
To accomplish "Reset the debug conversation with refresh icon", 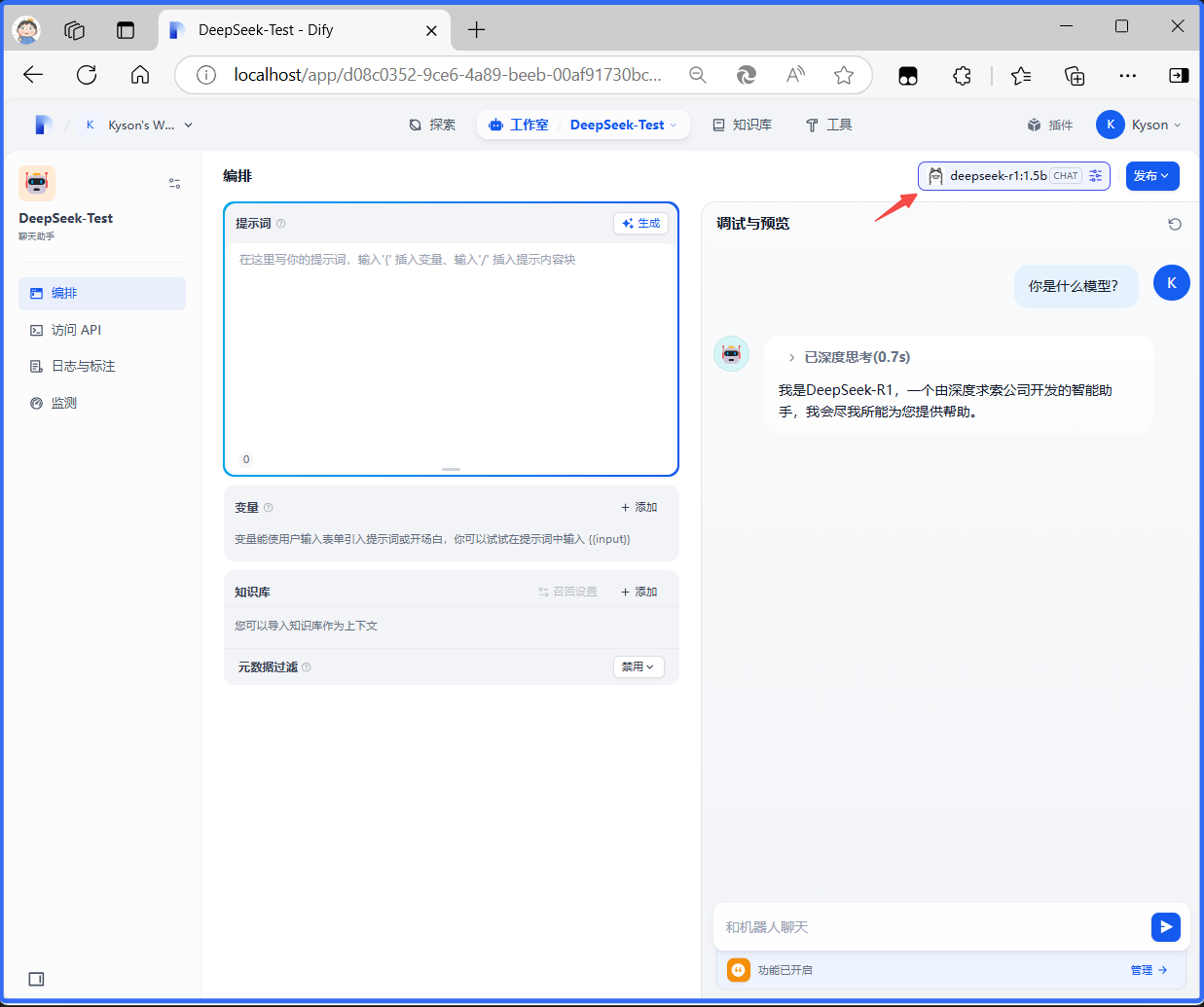I will (x=1175, y=224).
